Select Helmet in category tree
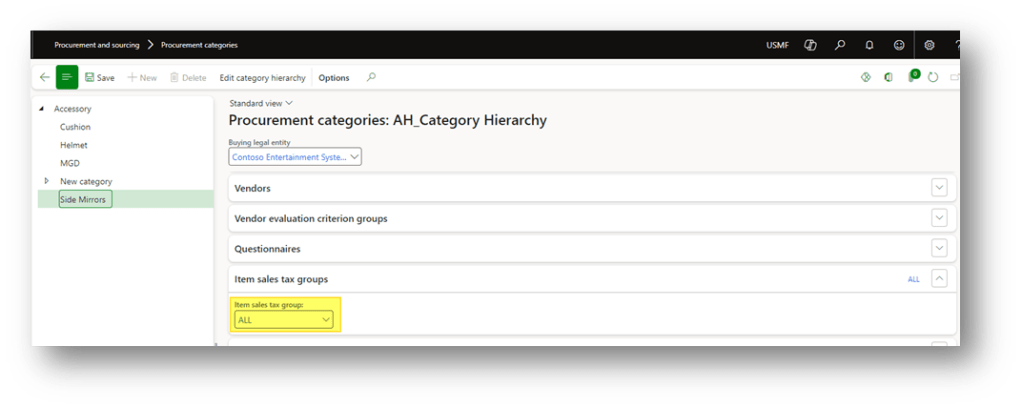The image size is (1022, 408). point(74,145)
